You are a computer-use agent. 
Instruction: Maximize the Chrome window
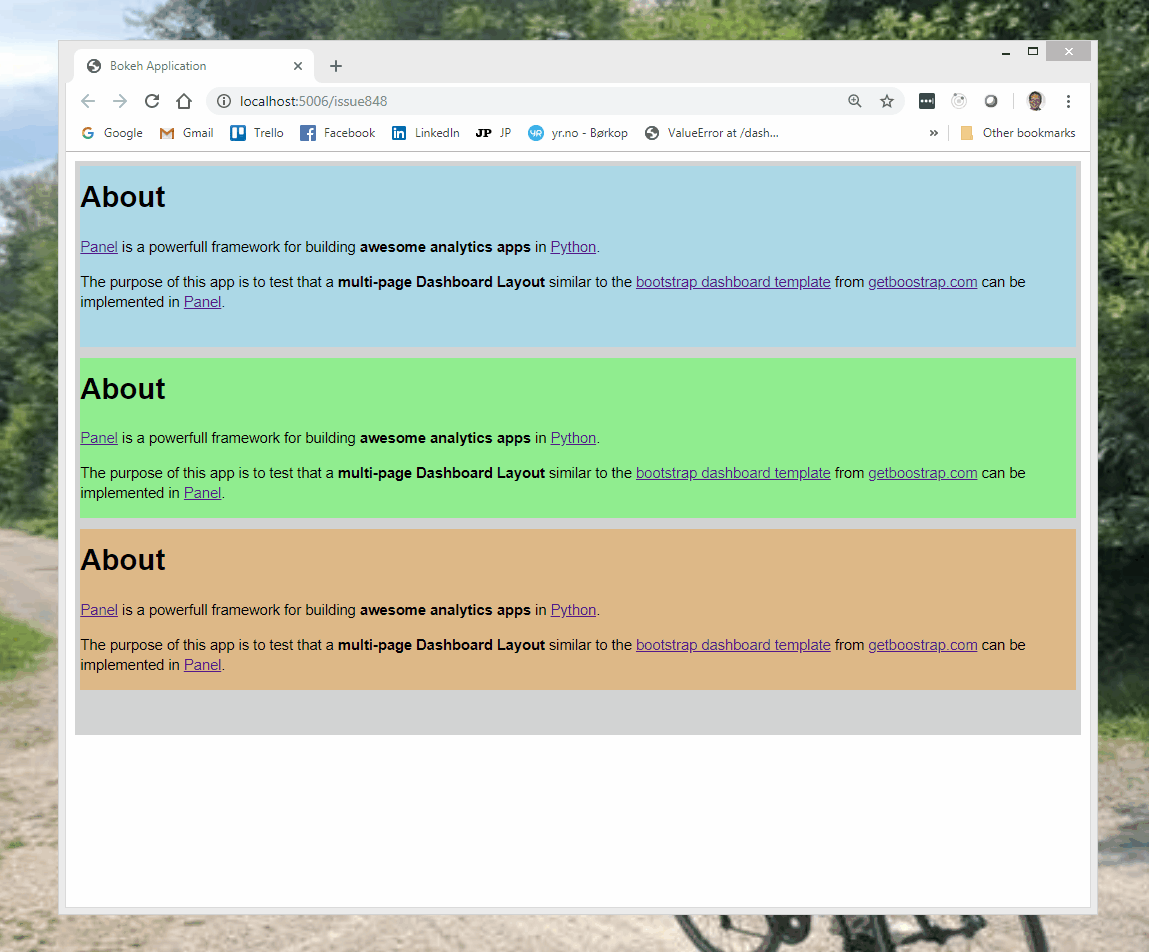point(1032,51)
